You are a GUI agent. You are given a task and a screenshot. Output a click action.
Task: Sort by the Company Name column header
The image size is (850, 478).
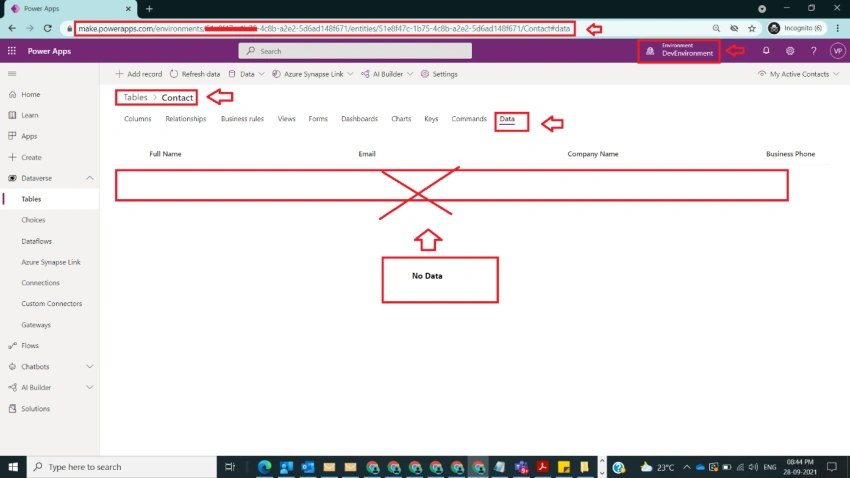pyautogui.click(x=593, y=154)
